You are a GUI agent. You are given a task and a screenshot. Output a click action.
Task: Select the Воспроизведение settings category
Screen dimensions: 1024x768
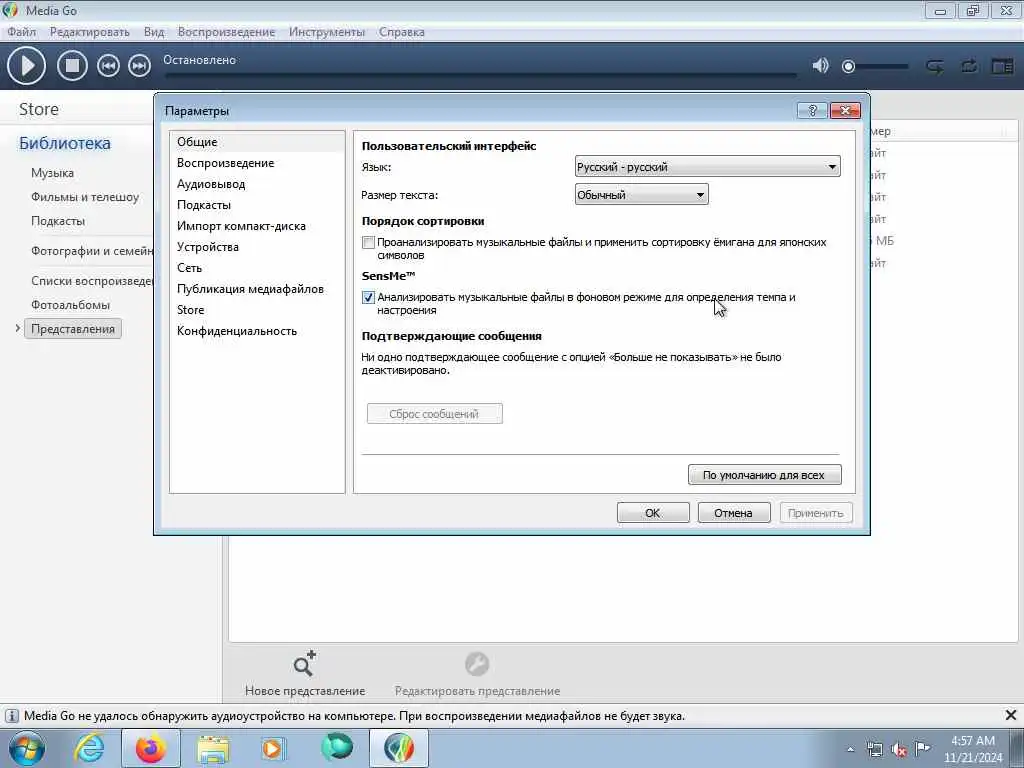click(x=257, y=163)
